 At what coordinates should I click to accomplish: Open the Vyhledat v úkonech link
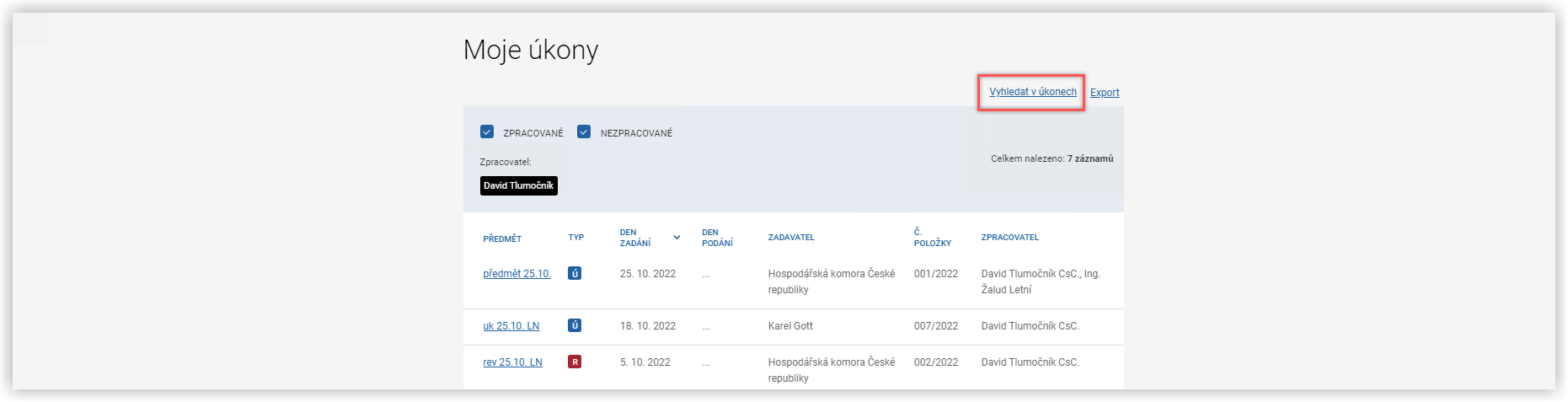click(1033, 92)
